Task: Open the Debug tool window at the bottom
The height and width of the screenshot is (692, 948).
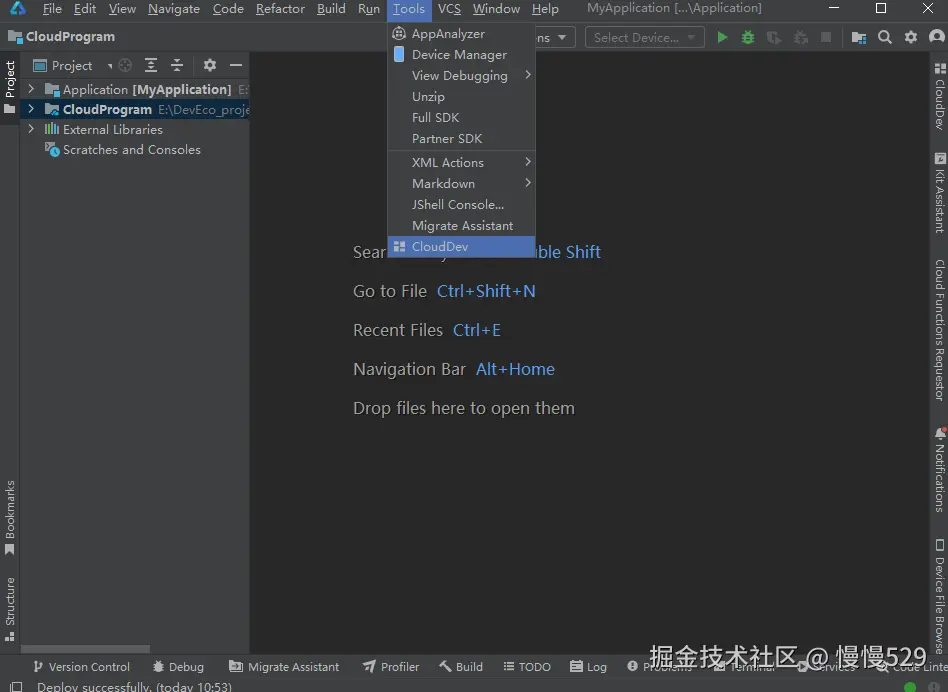Action: click(178, 667)
